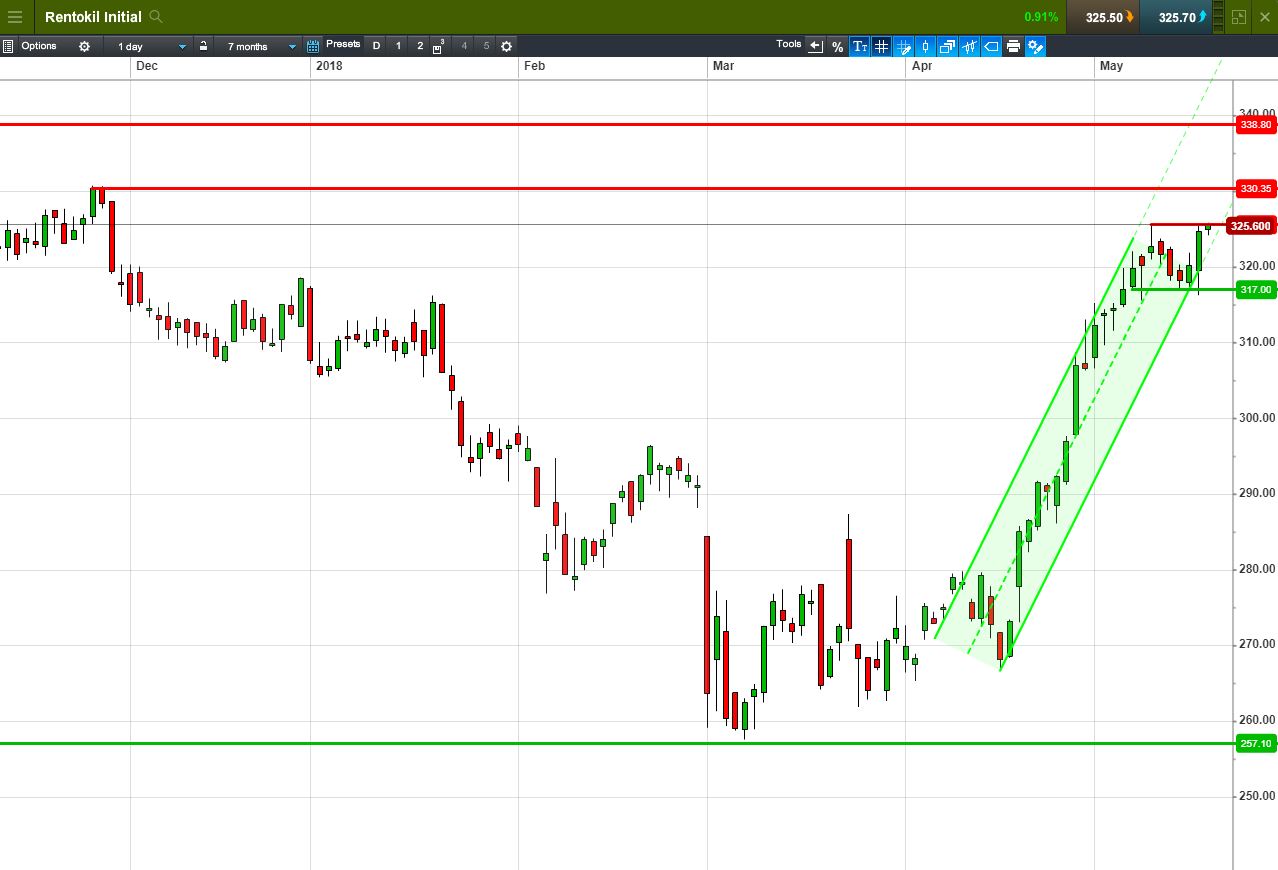Toggle the period lock padlock
Image resolution: width=1278 pixels, height=870 pixels.
pyautogui.click(x=203, y=46)
